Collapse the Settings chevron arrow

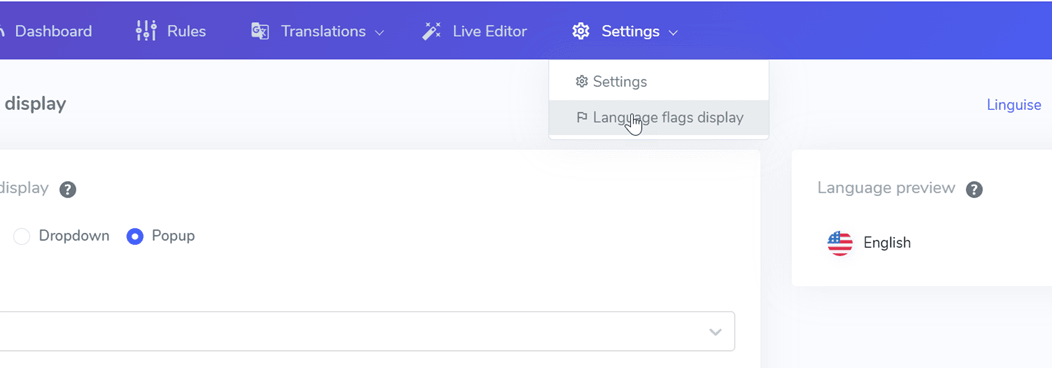673,32
